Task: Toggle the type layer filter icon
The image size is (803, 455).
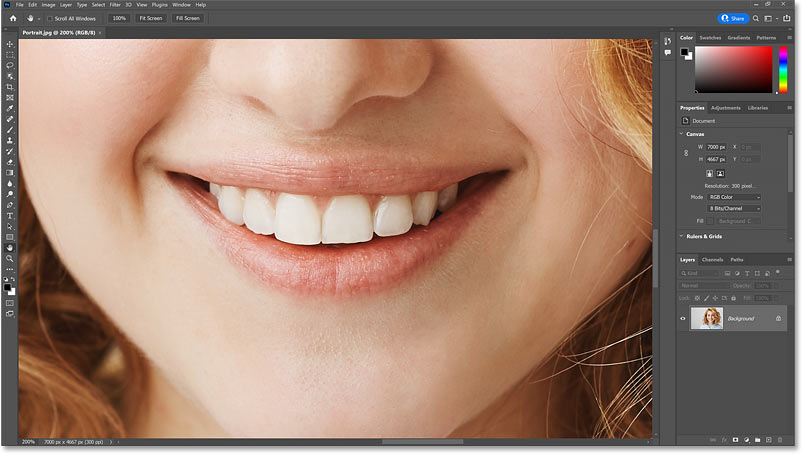Action: (747, 273)
